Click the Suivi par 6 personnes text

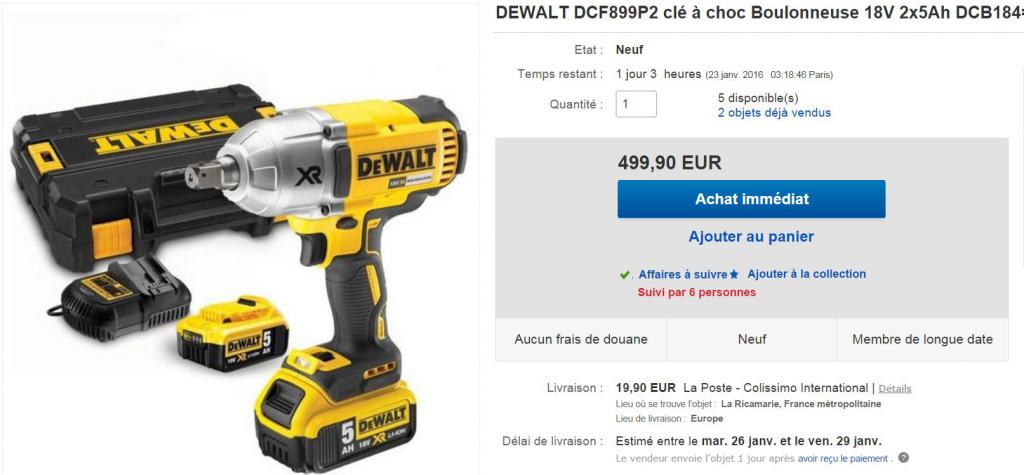pos(697,292)
